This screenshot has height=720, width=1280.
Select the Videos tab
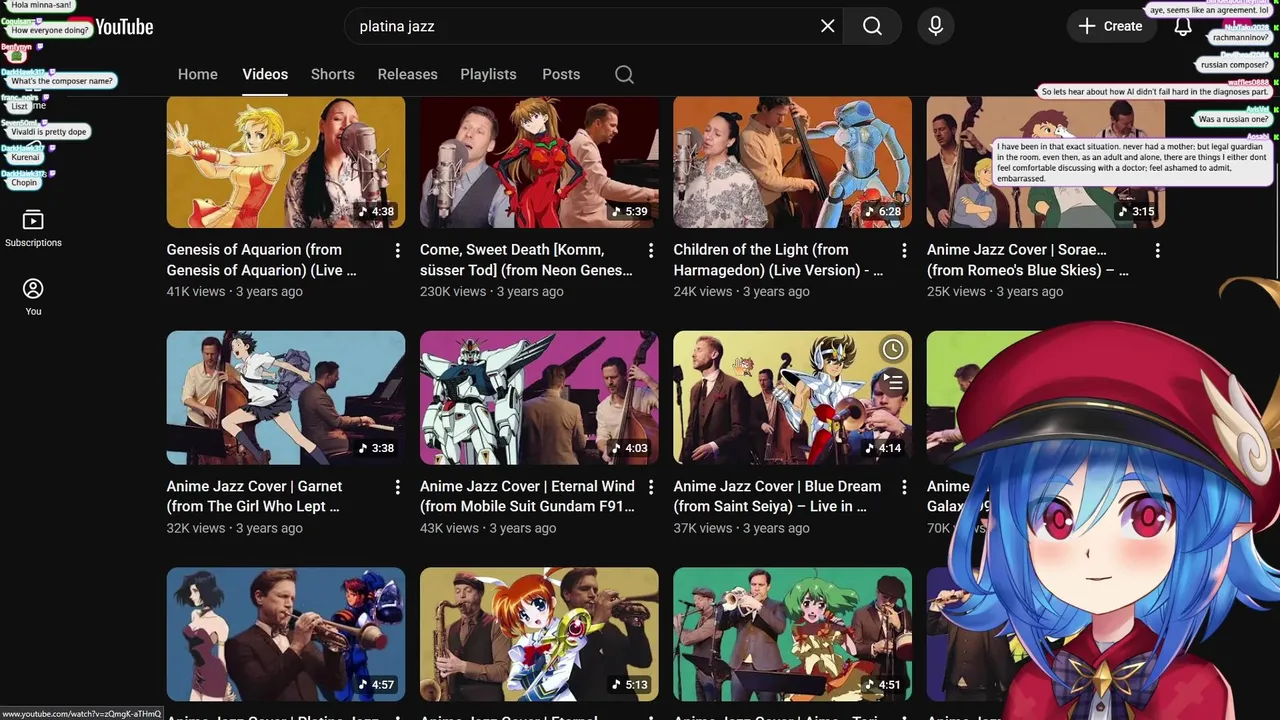click(265, 74)
